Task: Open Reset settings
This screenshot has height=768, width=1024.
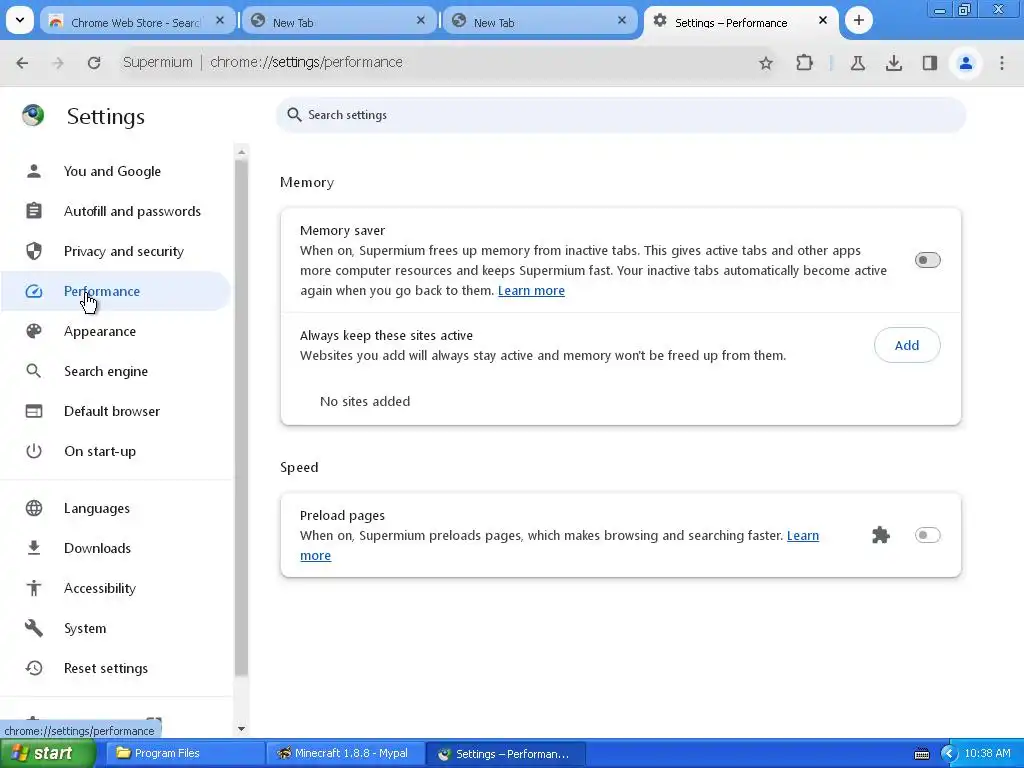Action: click(116, 668)
